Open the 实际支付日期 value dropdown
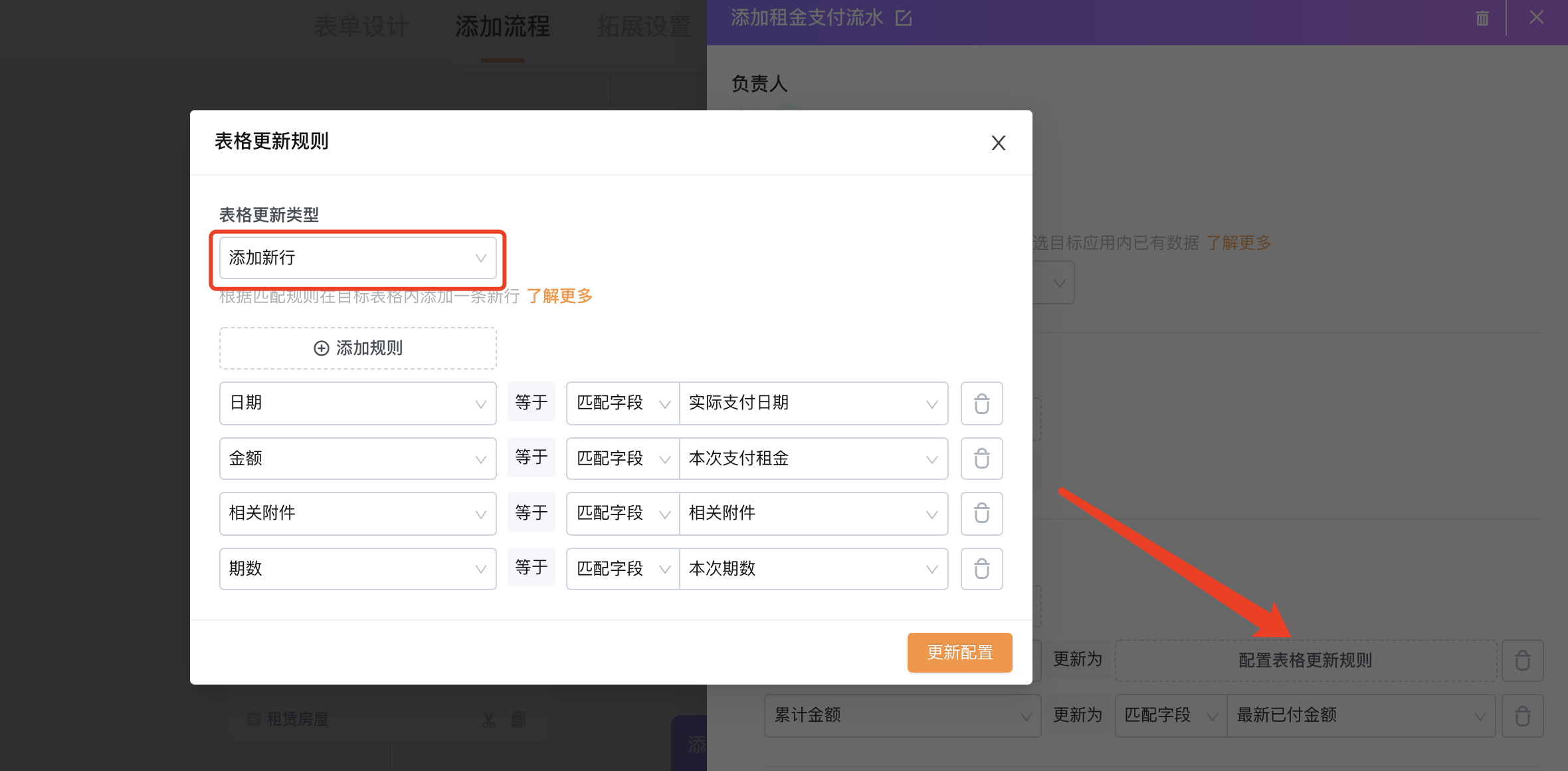This screenshot has width=1568, height=771. point(813,403)
